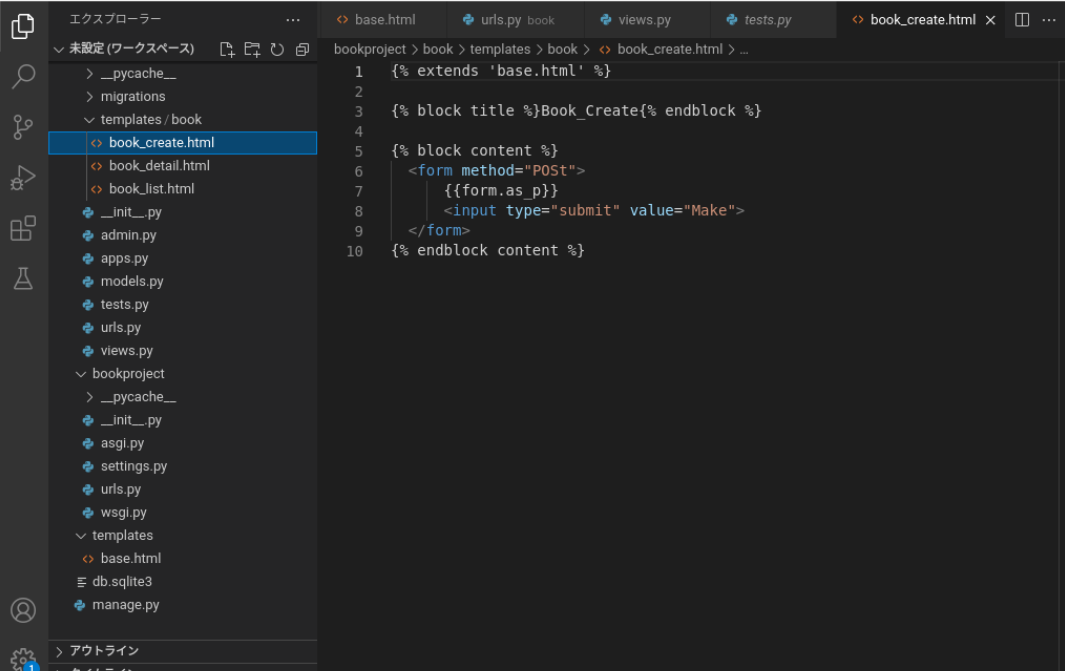Viewport: 1065px width, 671px height.
Task: Create a new folder via Explorer toolbar icon
Action: point(252,48)
